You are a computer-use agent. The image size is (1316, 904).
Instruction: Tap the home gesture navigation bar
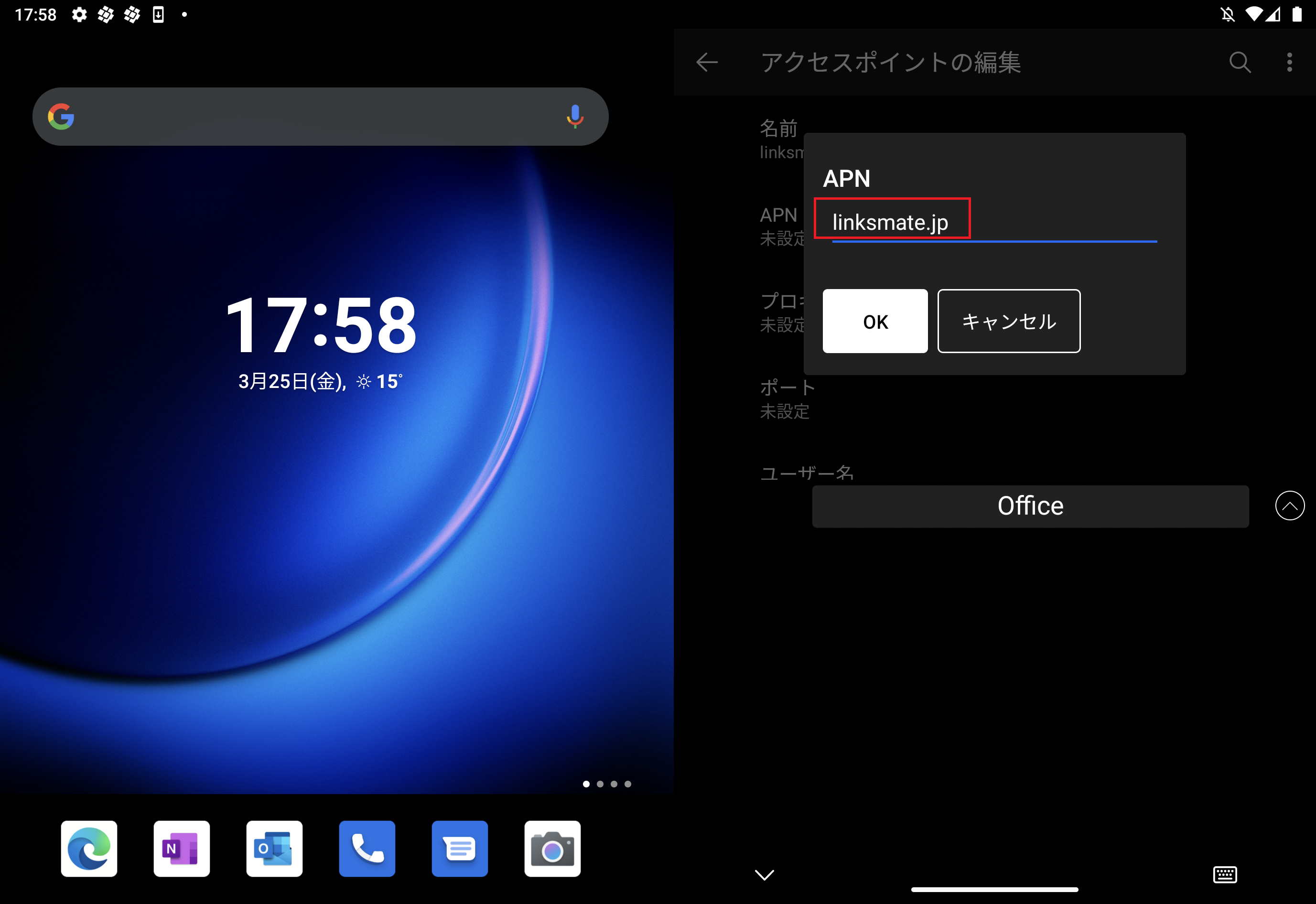[994, 889]
